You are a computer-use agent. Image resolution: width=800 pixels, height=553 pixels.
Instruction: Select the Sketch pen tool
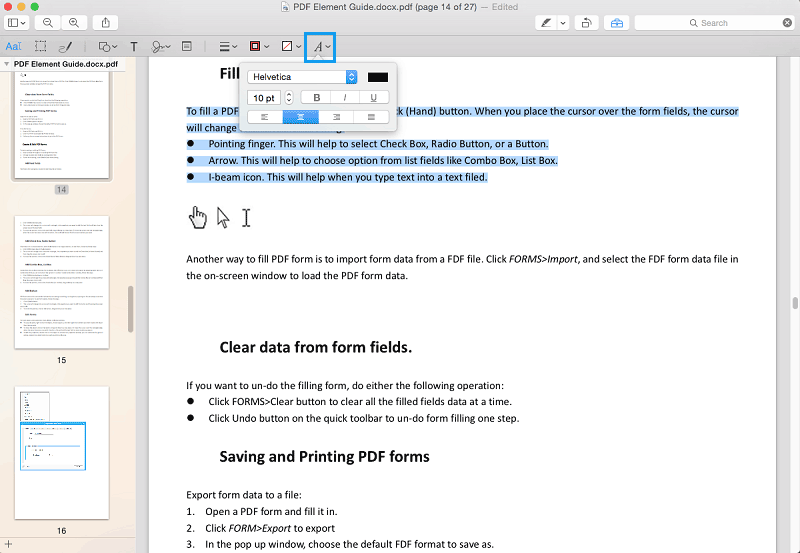click(65, 47)
